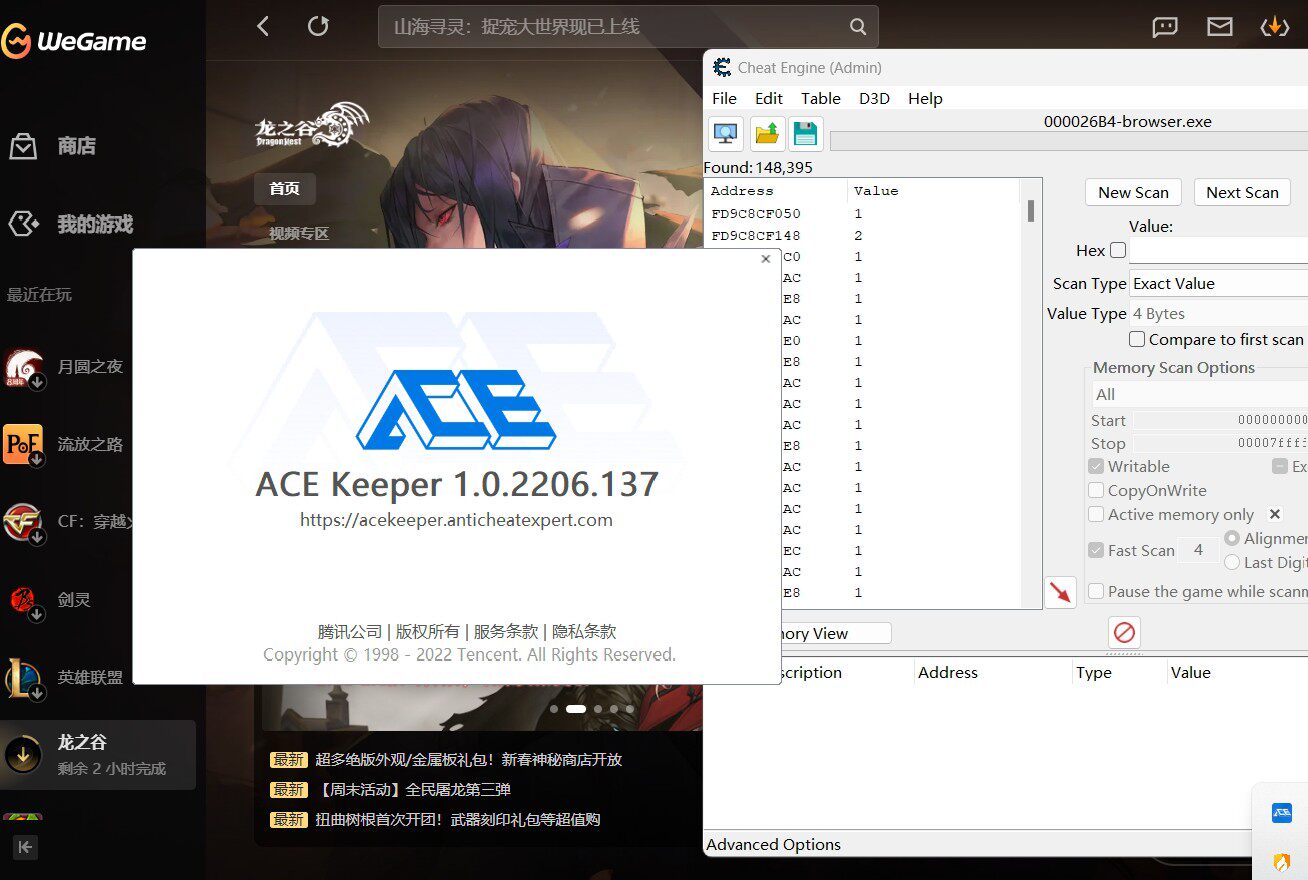
Task: Select 龙之谷 downloading game entry
Action: [98, 755]
